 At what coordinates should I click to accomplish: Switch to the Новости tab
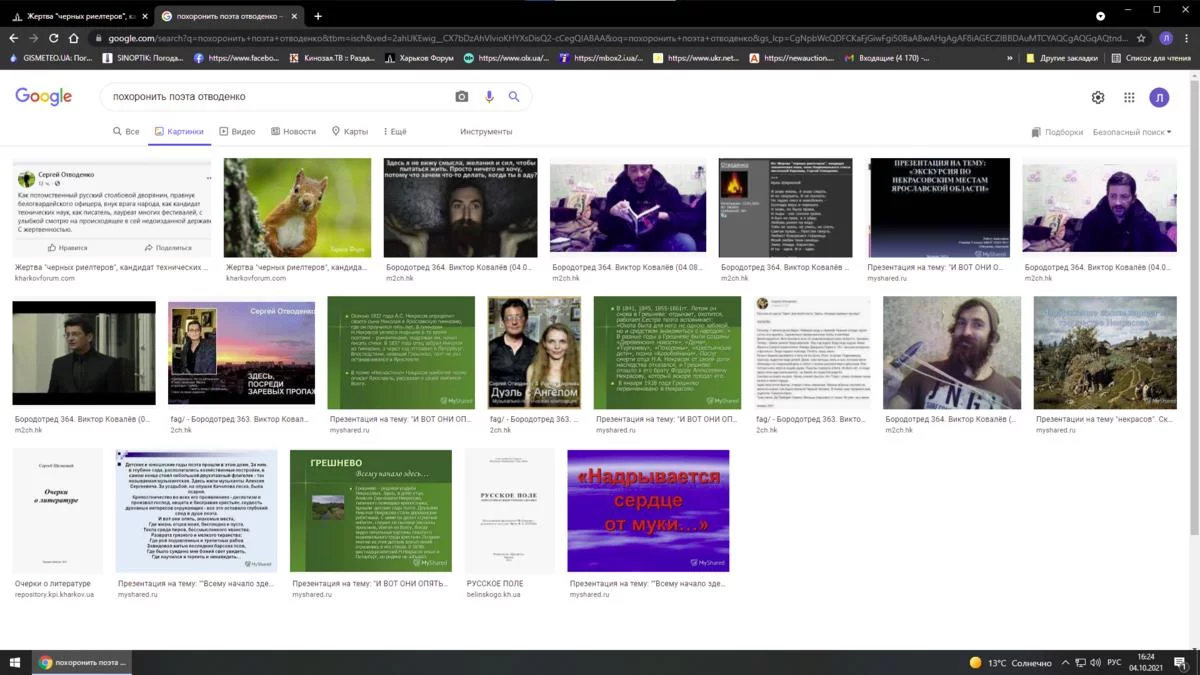pos(293,132)
